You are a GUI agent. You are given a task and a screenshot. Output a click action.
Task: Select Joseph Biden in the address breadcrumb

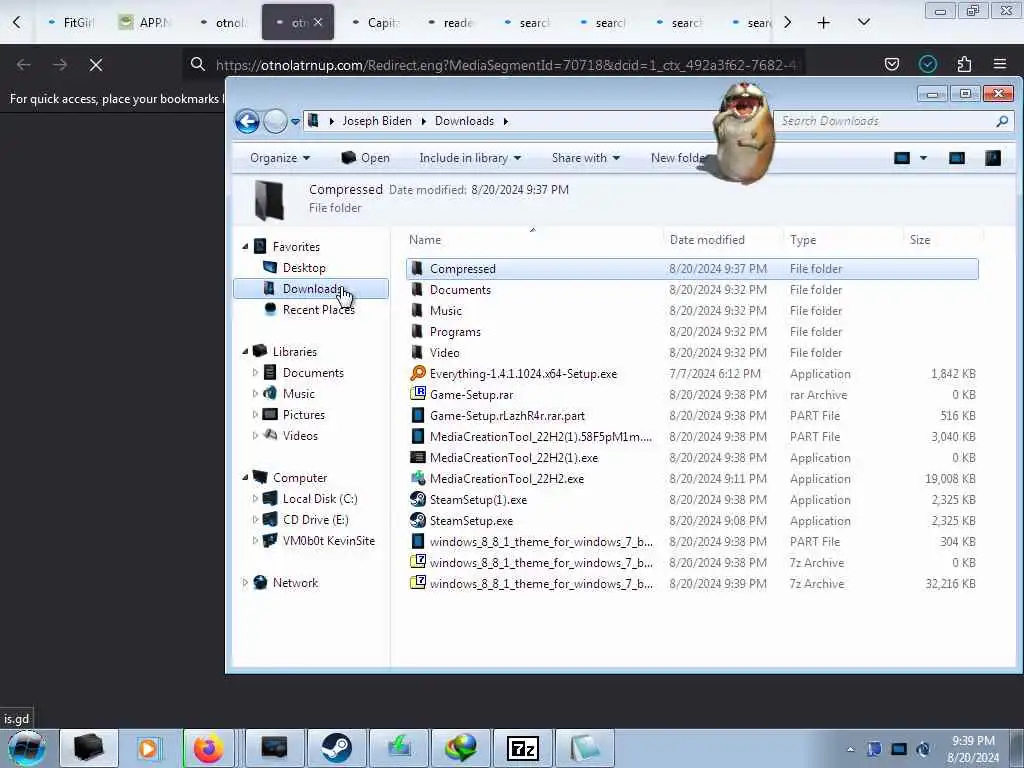pyautogui.click(x=377, y=121)
